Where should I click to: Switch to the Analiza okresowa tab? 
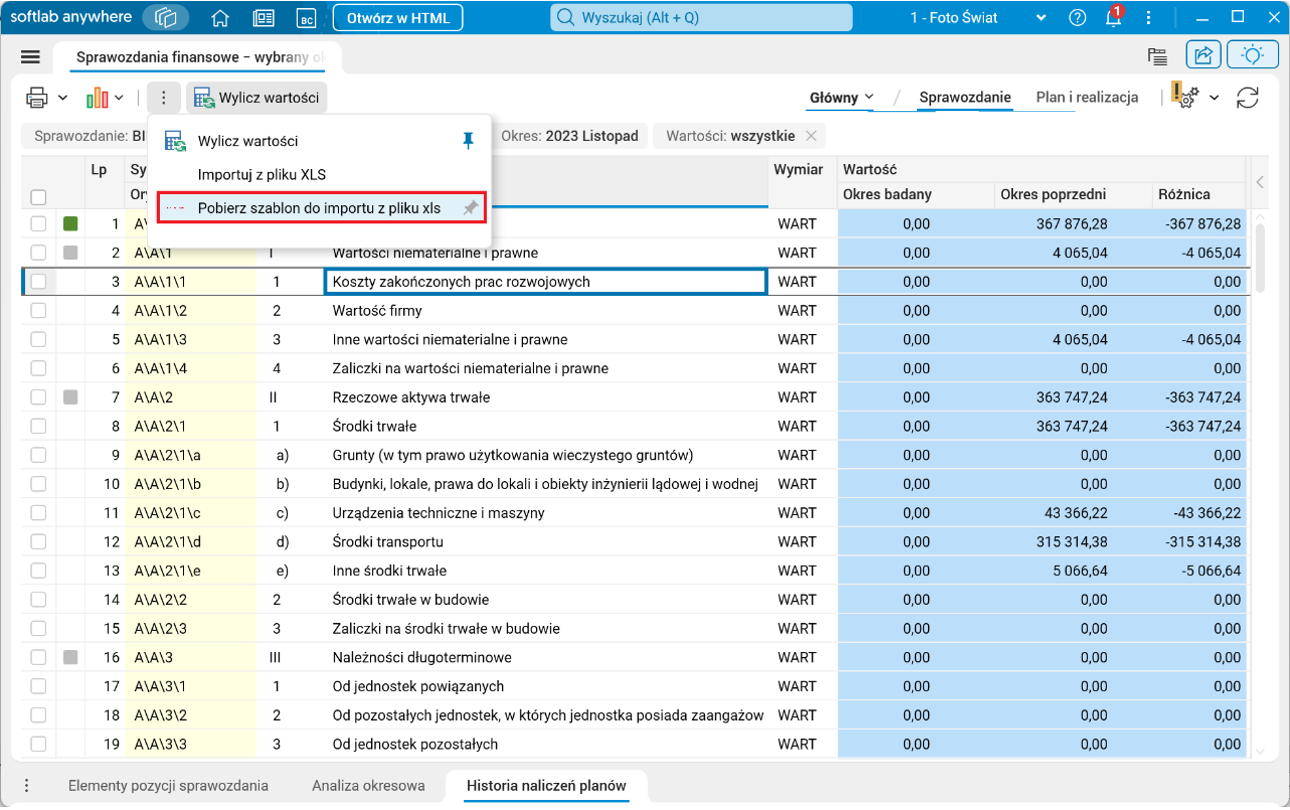(368, 785)
